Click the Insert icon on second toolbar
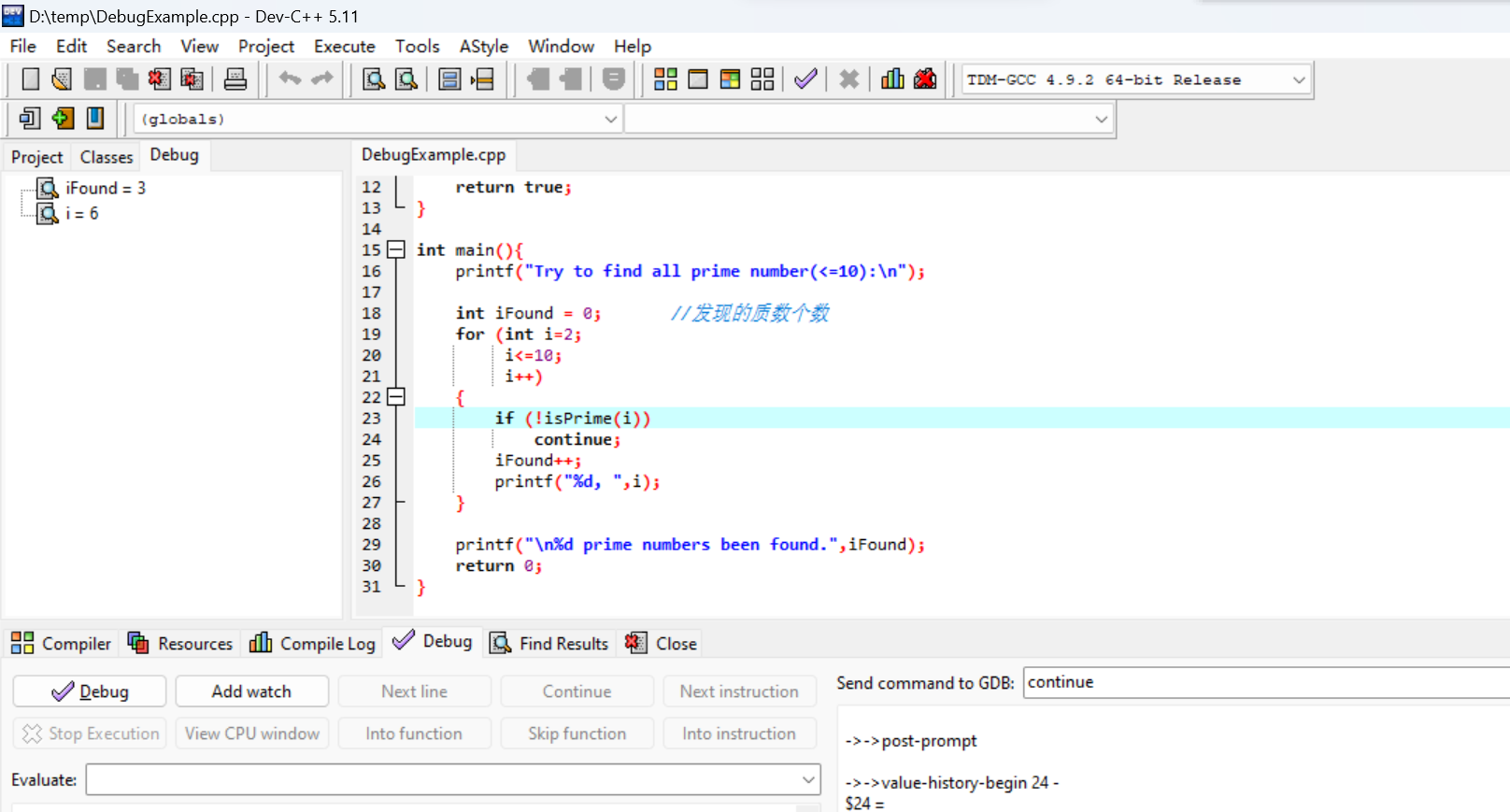The width and height of the screenshot is (1510, 812). [30, 119]
